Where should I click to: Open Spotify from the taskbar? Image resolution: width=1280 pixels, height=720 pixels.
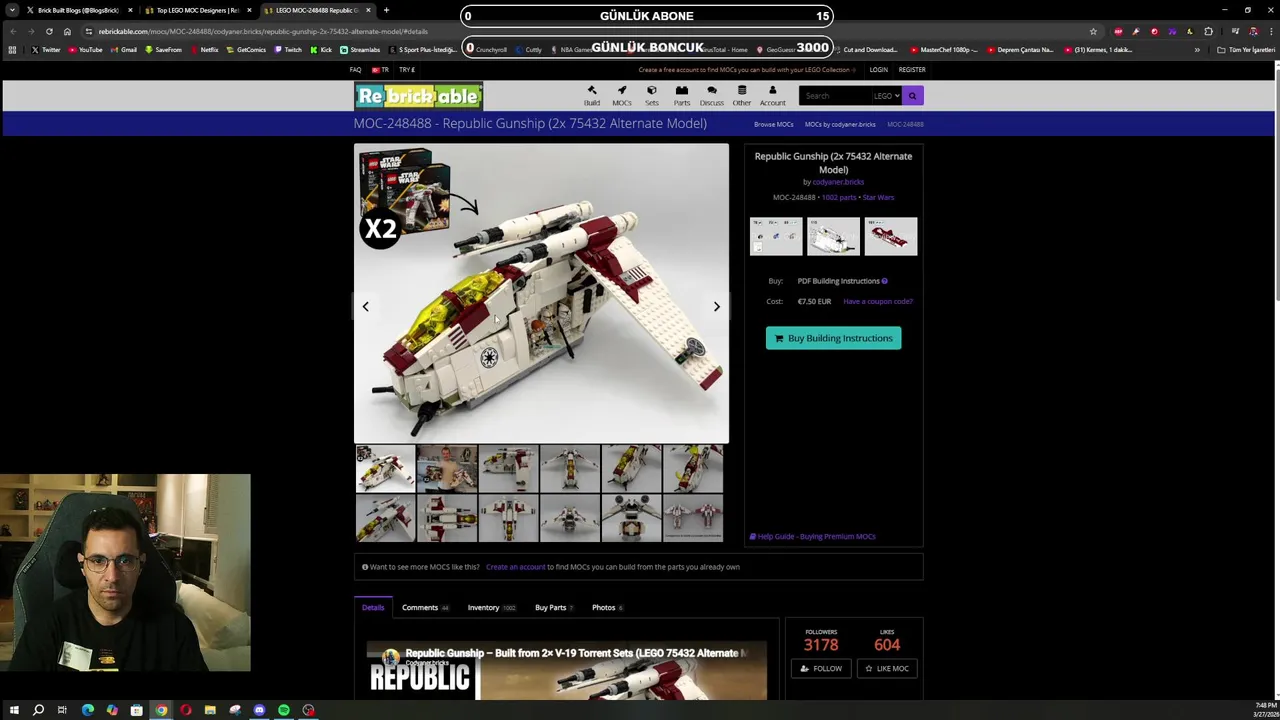click(x=284, y=710)
